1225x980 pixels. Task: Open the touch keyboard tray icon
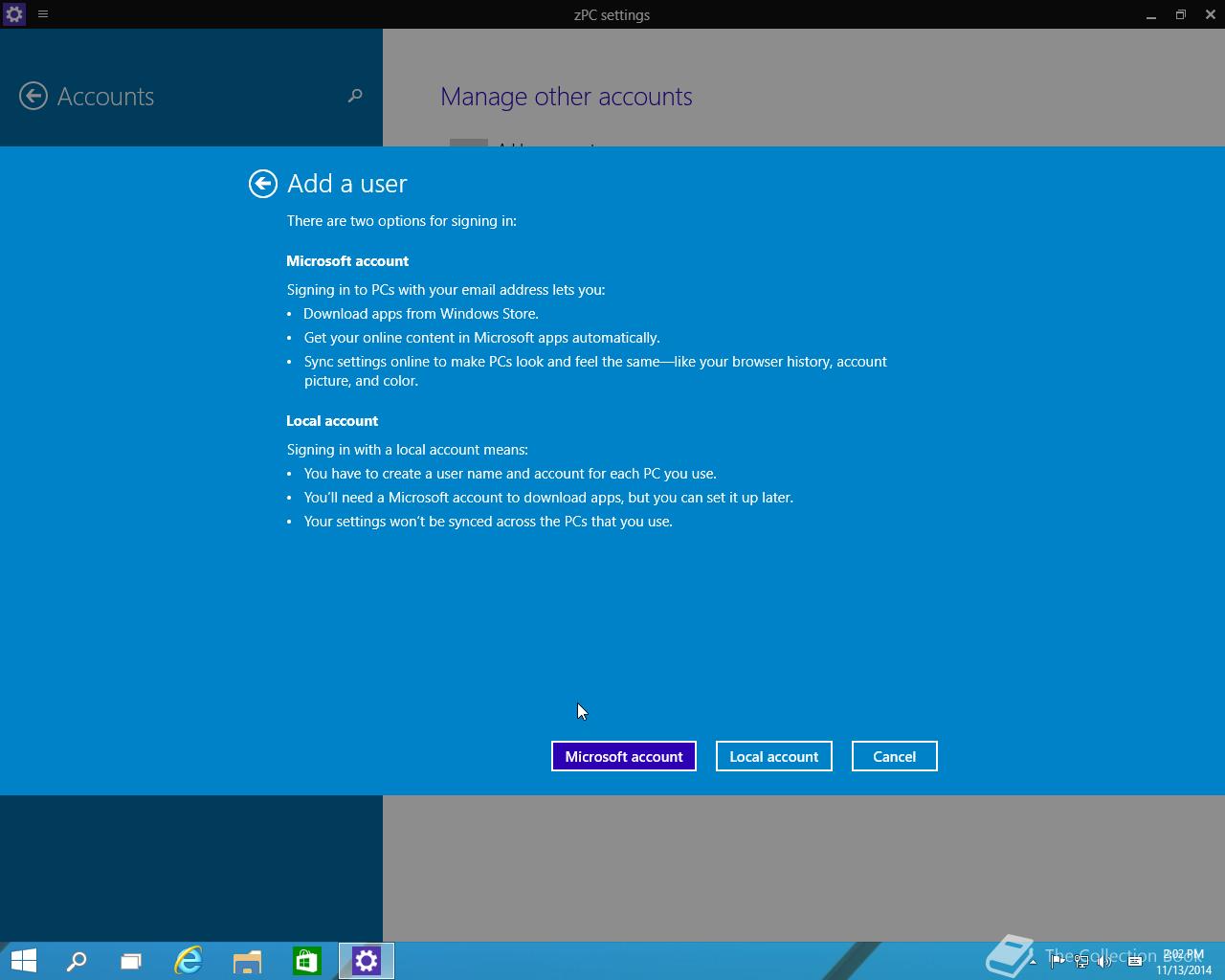click(x=1135, y=961)
